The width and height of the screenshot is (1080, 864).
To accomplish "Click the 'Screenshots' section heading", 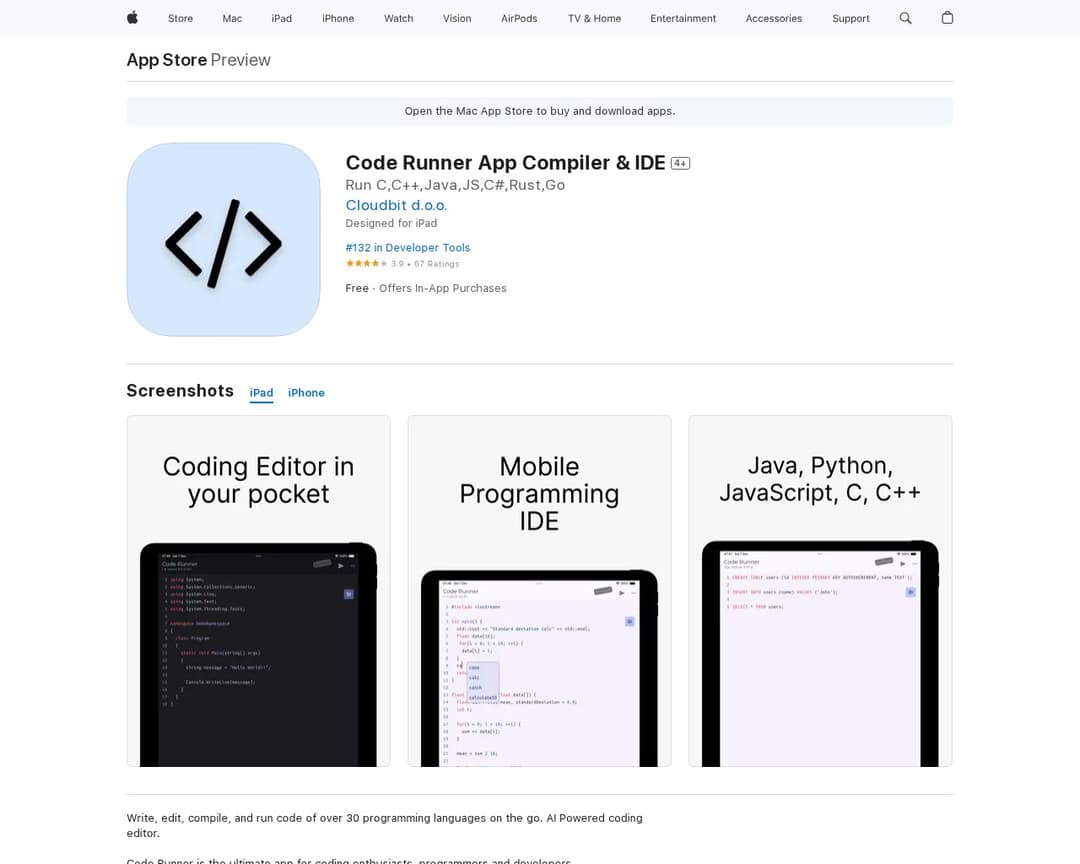I will point(180,391).
